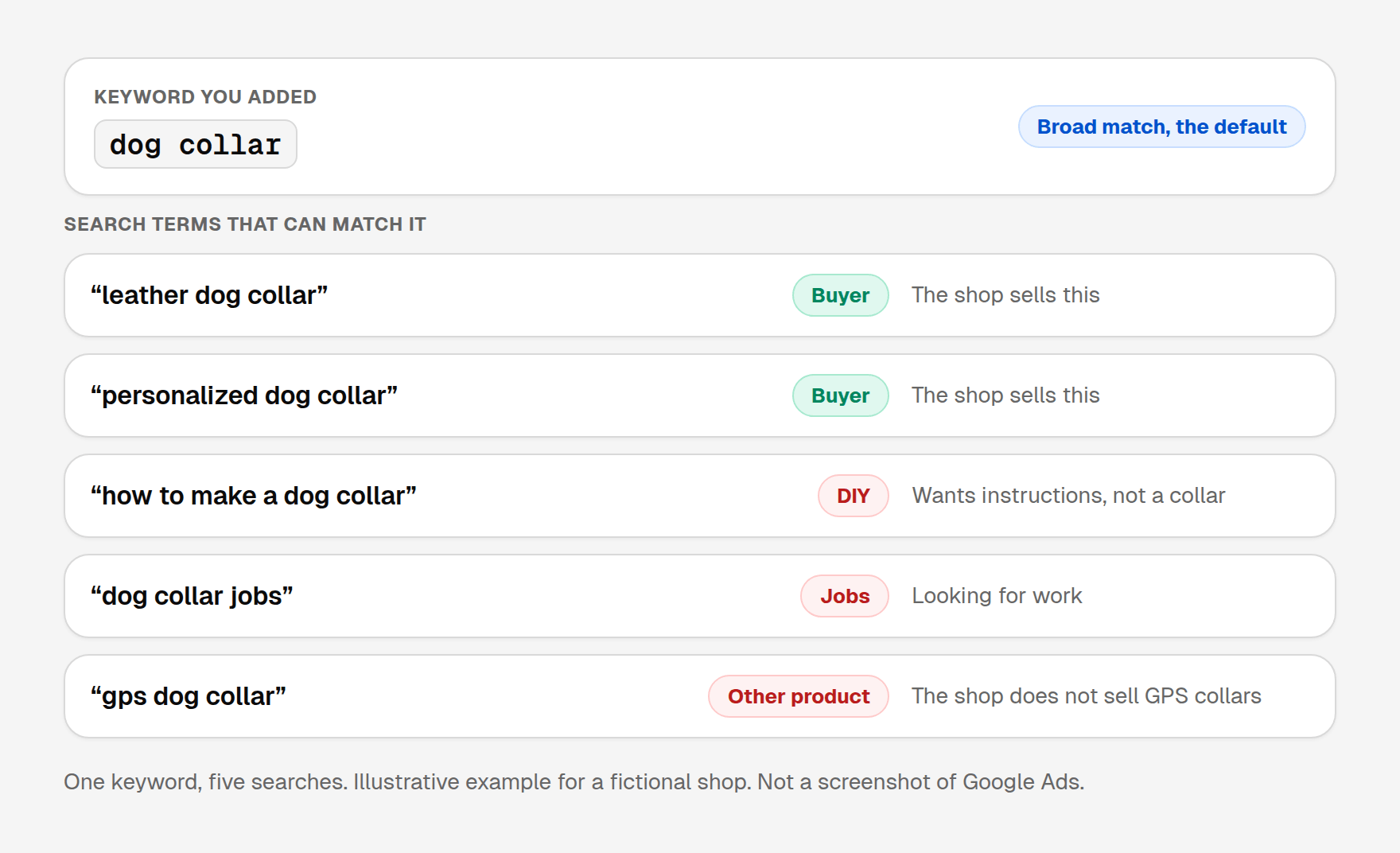Click the "Looking for work" note
This screenshot has width=1400, height=853.
(x=997, y=596)
